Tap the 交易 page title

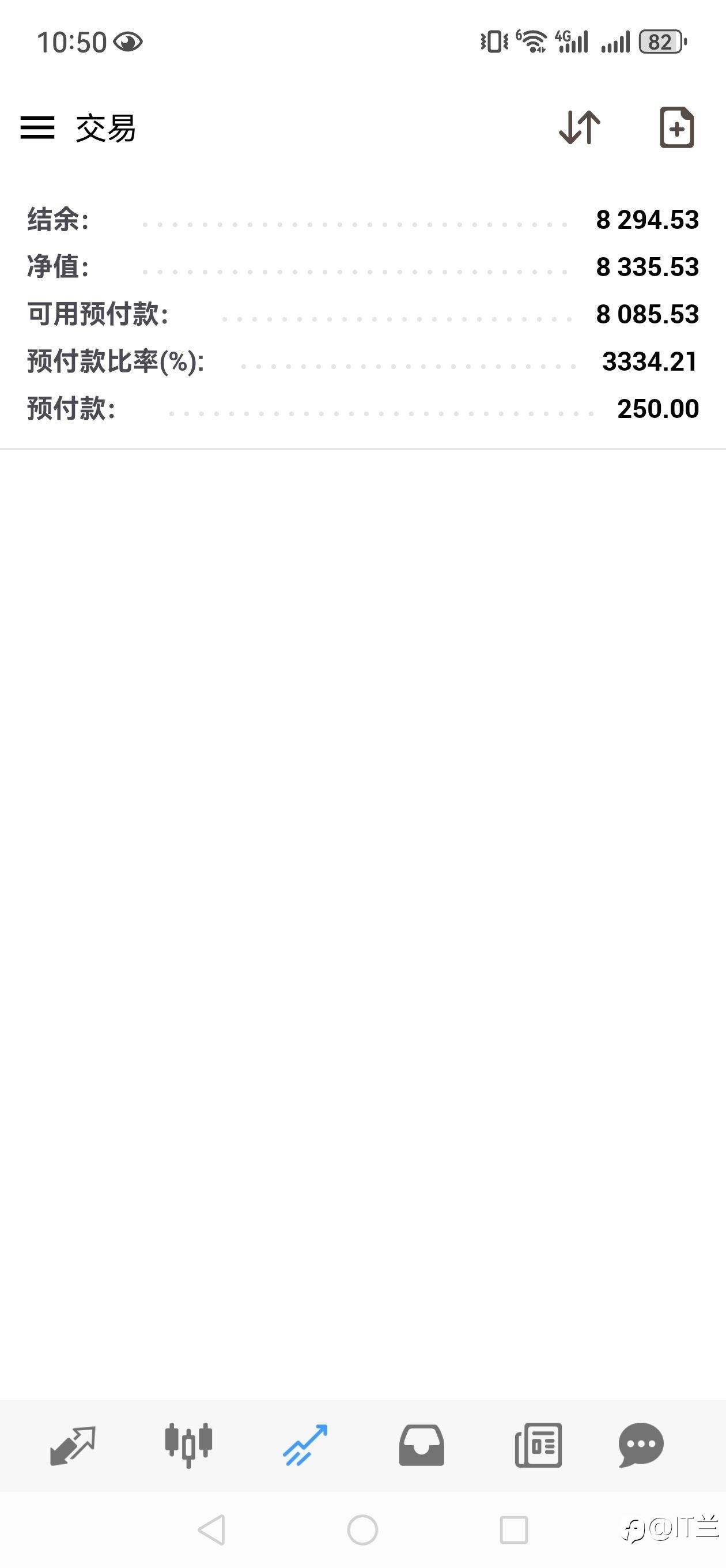click(x=106, y=128)
